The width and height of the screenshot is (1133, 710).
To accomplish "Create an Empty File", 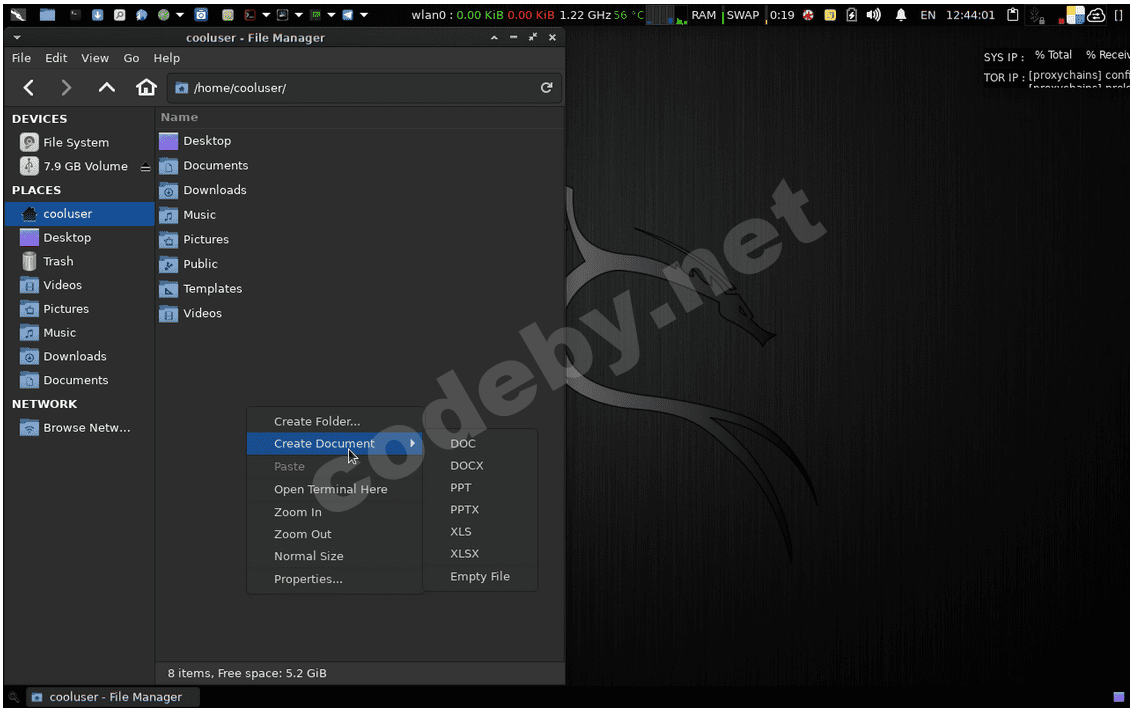I will coord(481,576).
